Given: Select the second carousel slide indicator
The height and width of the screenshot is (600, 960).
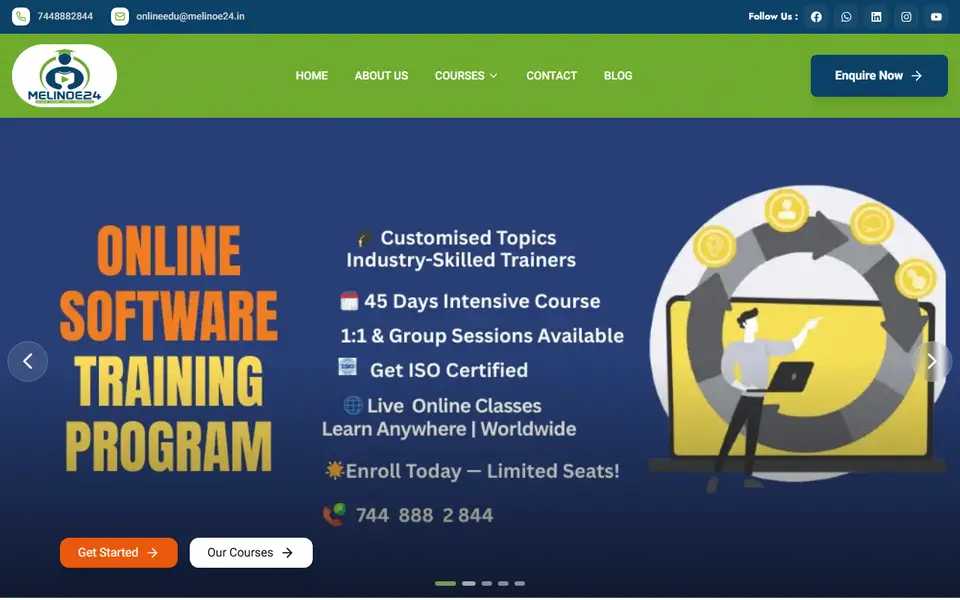Looking at the screenshot, I should coord(468,584).
